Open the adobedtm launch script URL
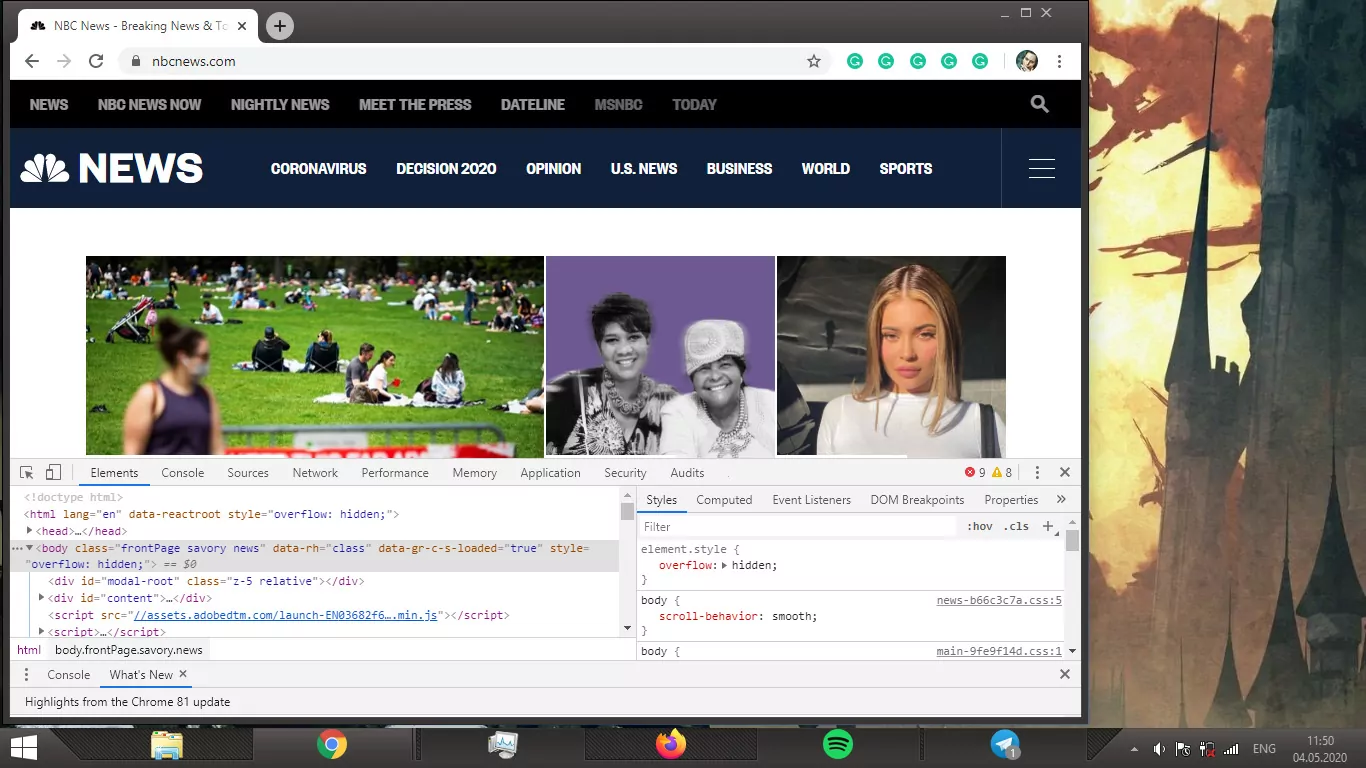 (x=285, y=615)
